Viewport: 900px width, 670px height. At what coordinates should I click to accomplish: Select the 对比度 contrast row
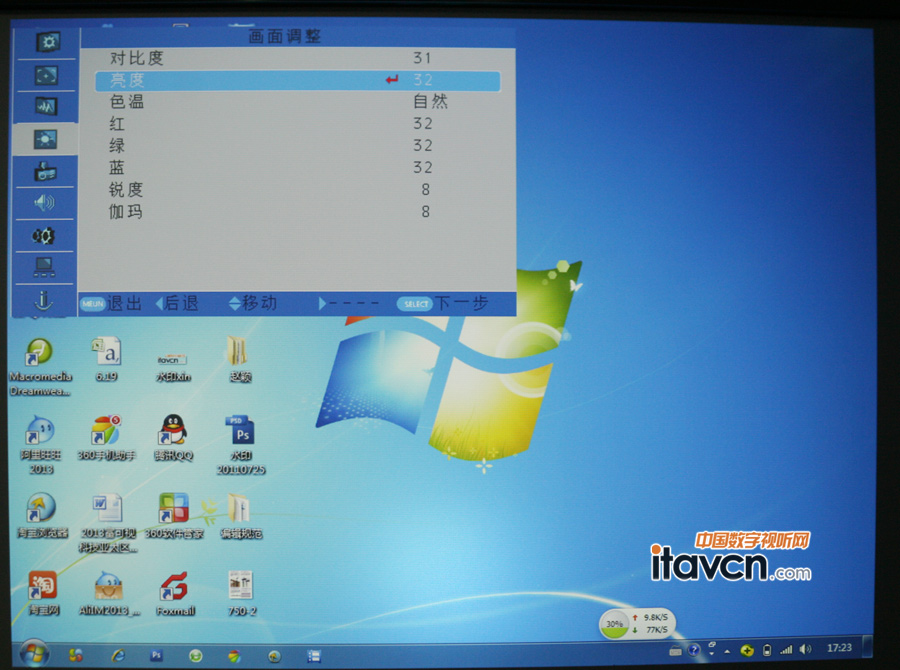click(x=297, y=58)
